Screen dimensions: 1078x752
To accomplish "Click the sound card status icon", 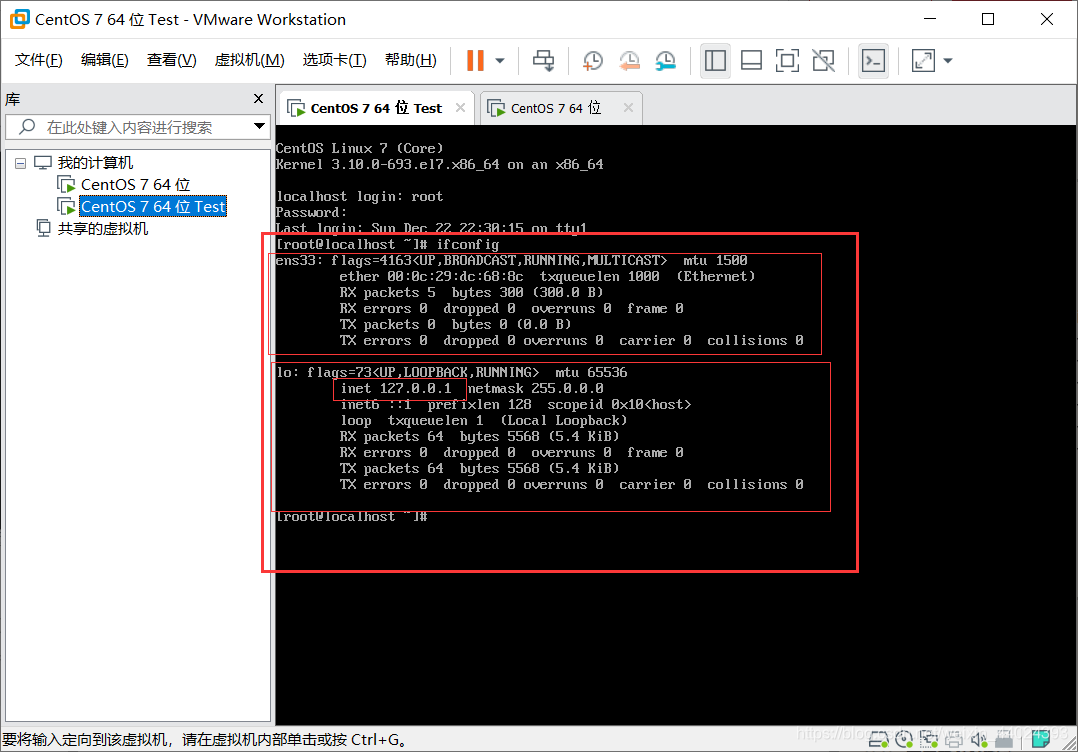I will point(979,740).
